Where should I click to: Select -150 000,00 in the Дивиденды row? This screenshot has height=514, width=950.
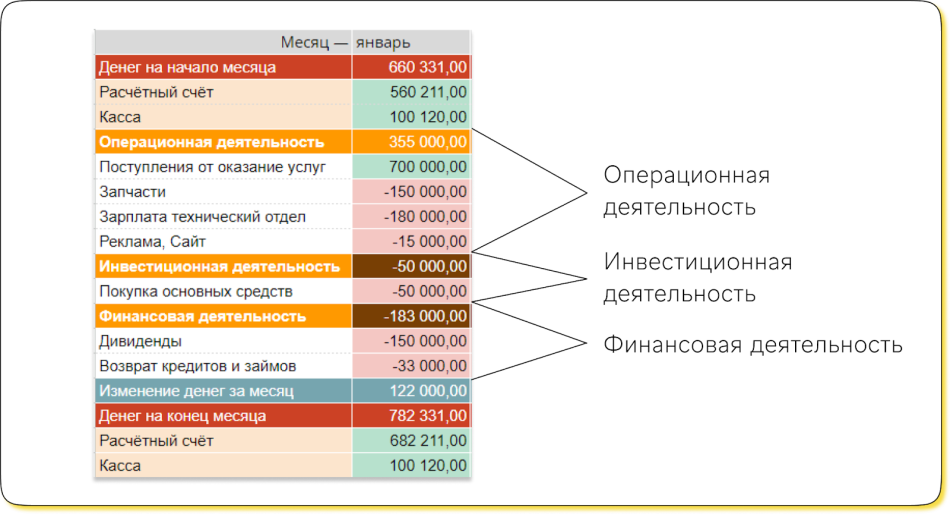tap(411, 341)
